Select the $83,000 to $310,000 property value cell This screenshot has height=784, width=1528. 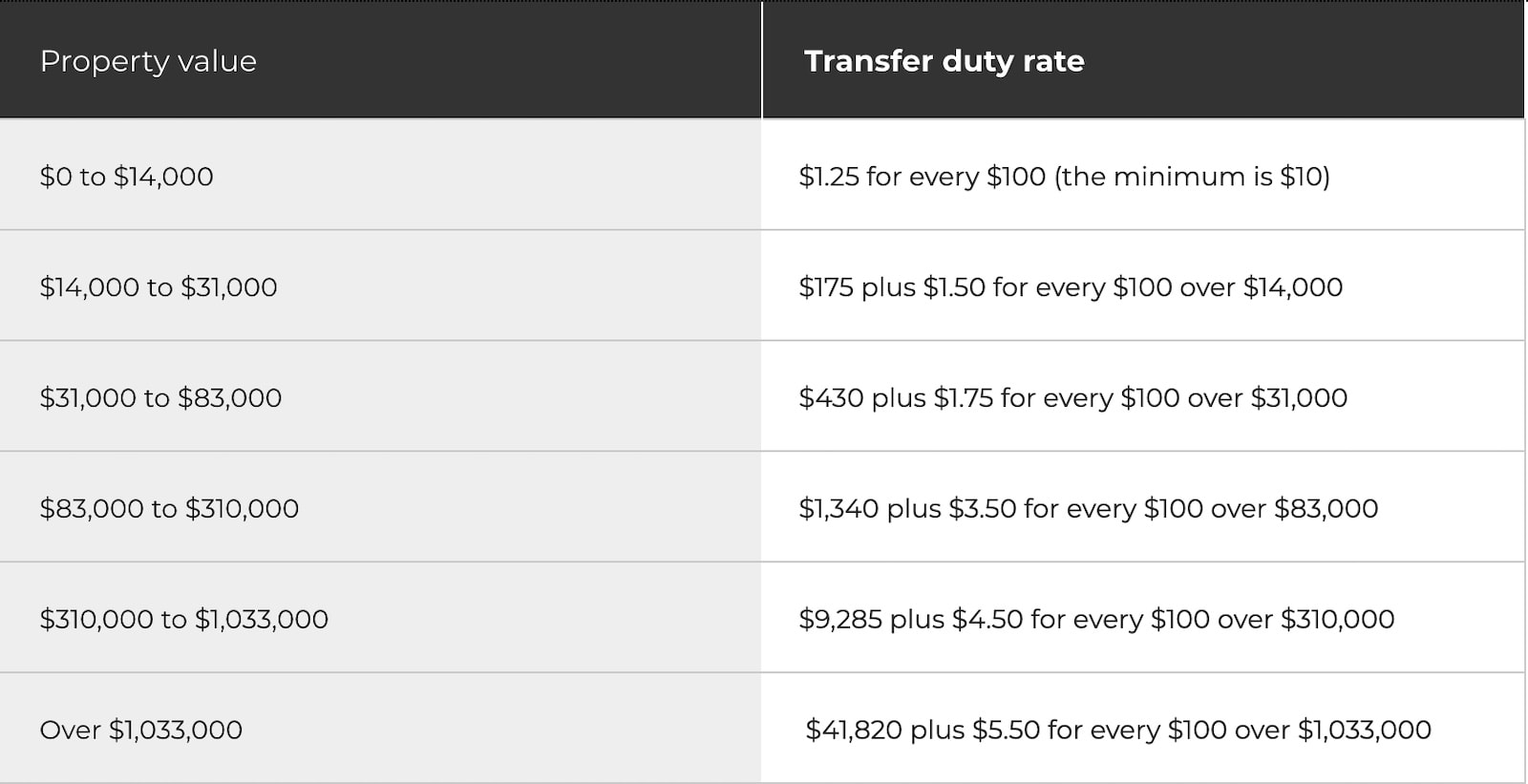tap(380, 507)
